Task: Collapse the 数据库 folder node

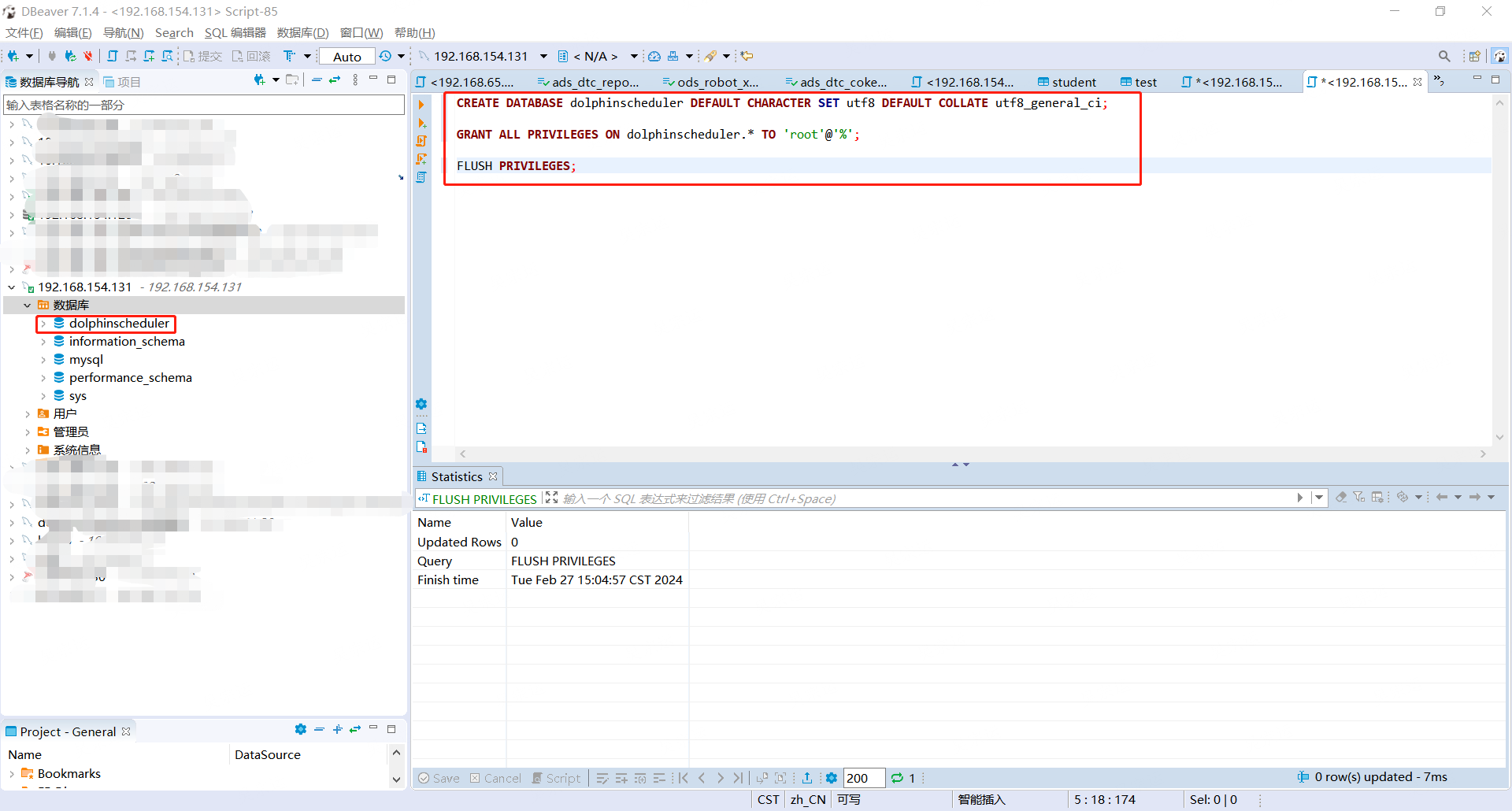Action: (x=28, y=306)
